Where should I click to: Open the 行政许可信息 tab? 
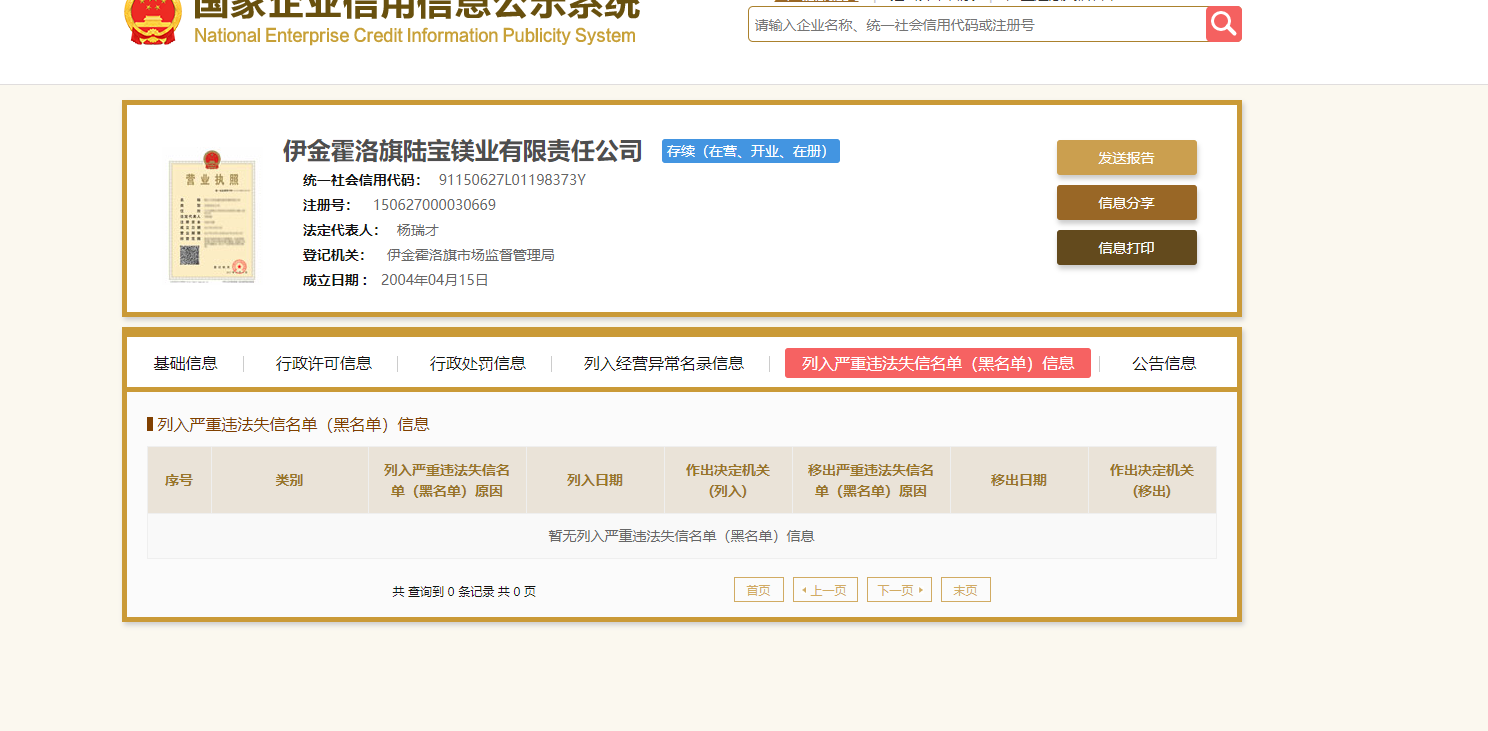coord(324,363)
